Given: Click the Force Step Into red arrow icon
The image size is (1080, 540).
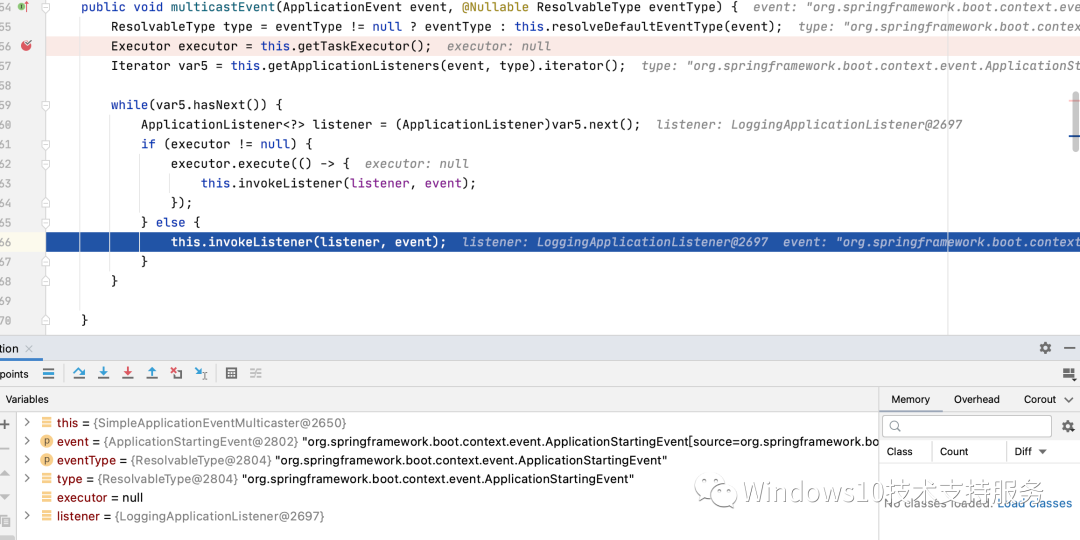Looking at the screenshot, I should [127, 373].
